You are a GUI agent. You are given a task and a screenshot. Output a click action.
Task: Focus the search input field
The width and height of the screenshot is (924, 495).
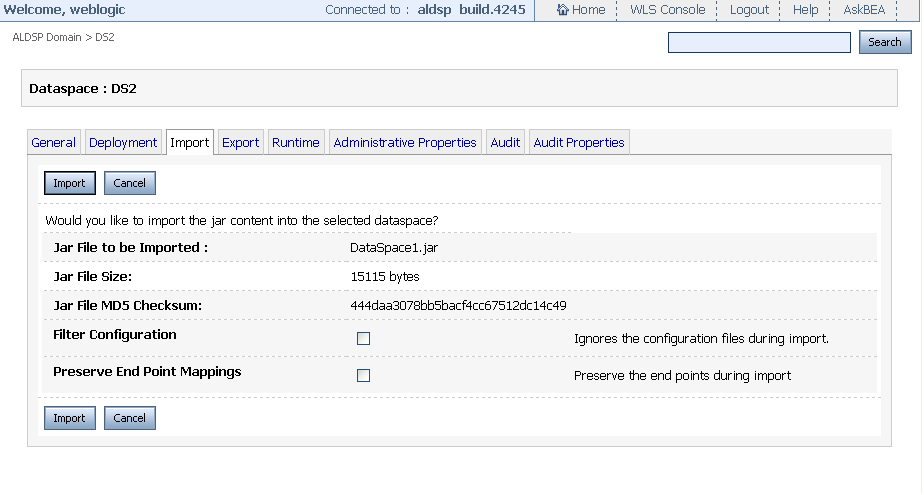(x=759, y=42)
